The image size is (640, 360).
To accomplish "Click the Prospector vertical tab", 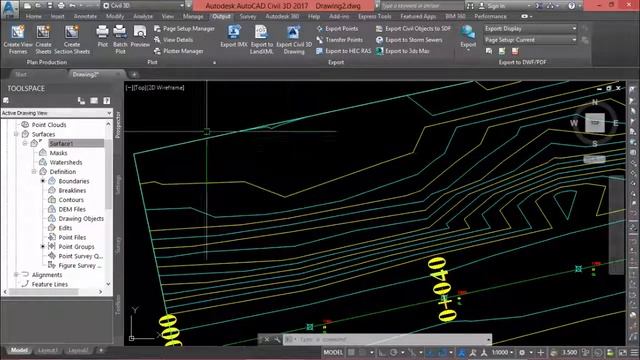I will [118, 125].
